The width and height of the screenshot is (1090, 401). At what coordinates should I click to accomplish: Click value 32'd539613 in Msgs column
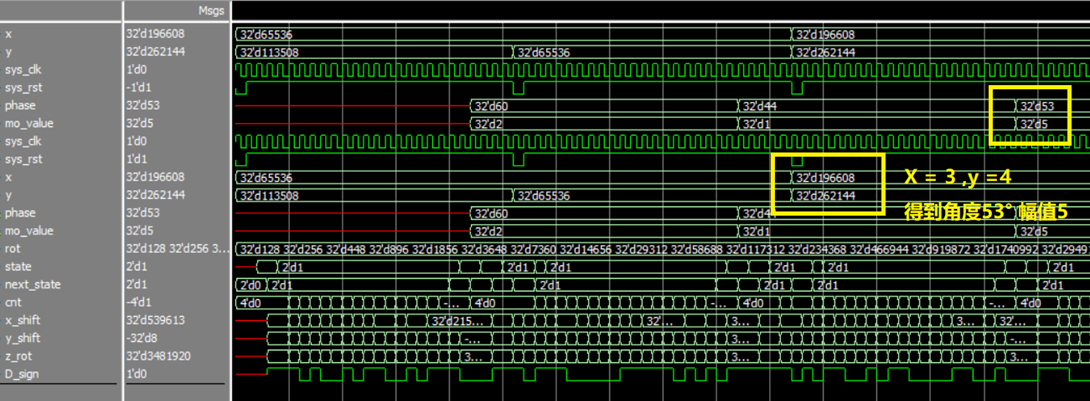click(x=156, y=320)
